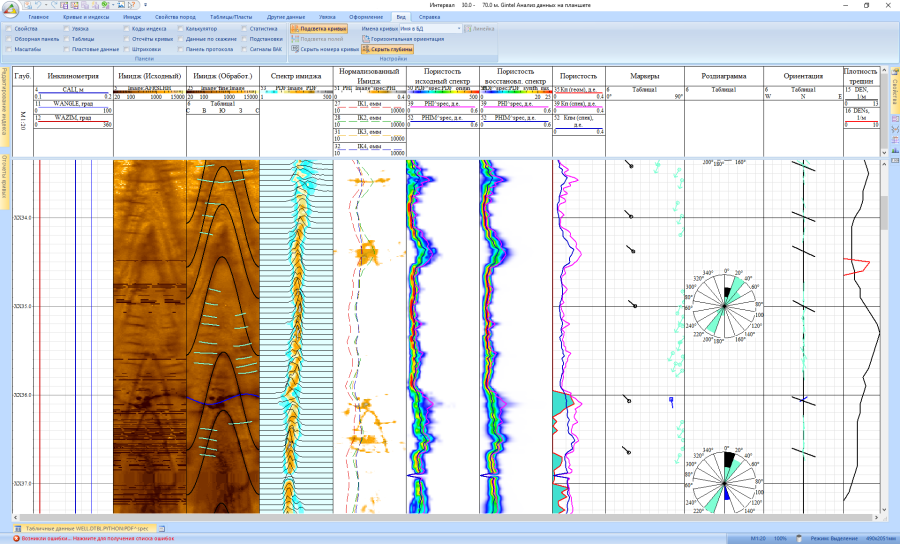Click Скрыть номера кривых button
Screen dimensions: 900x544
tap(325, 49)
